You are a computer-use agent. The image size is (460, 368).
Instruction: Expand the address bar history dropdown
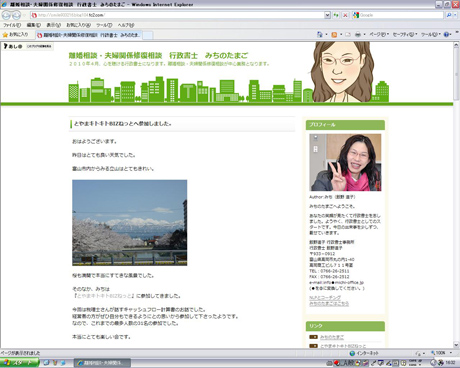pyautogui.click(x=327, y=15)
